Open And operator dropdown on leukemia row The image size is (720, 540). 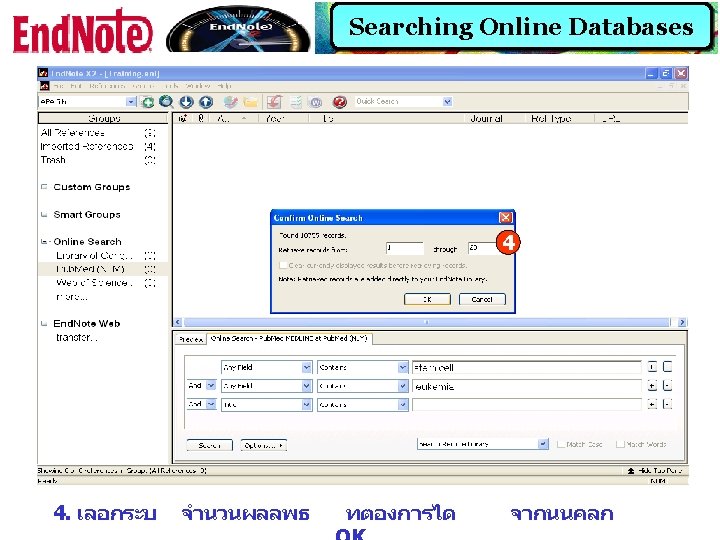tap(211, 386)
